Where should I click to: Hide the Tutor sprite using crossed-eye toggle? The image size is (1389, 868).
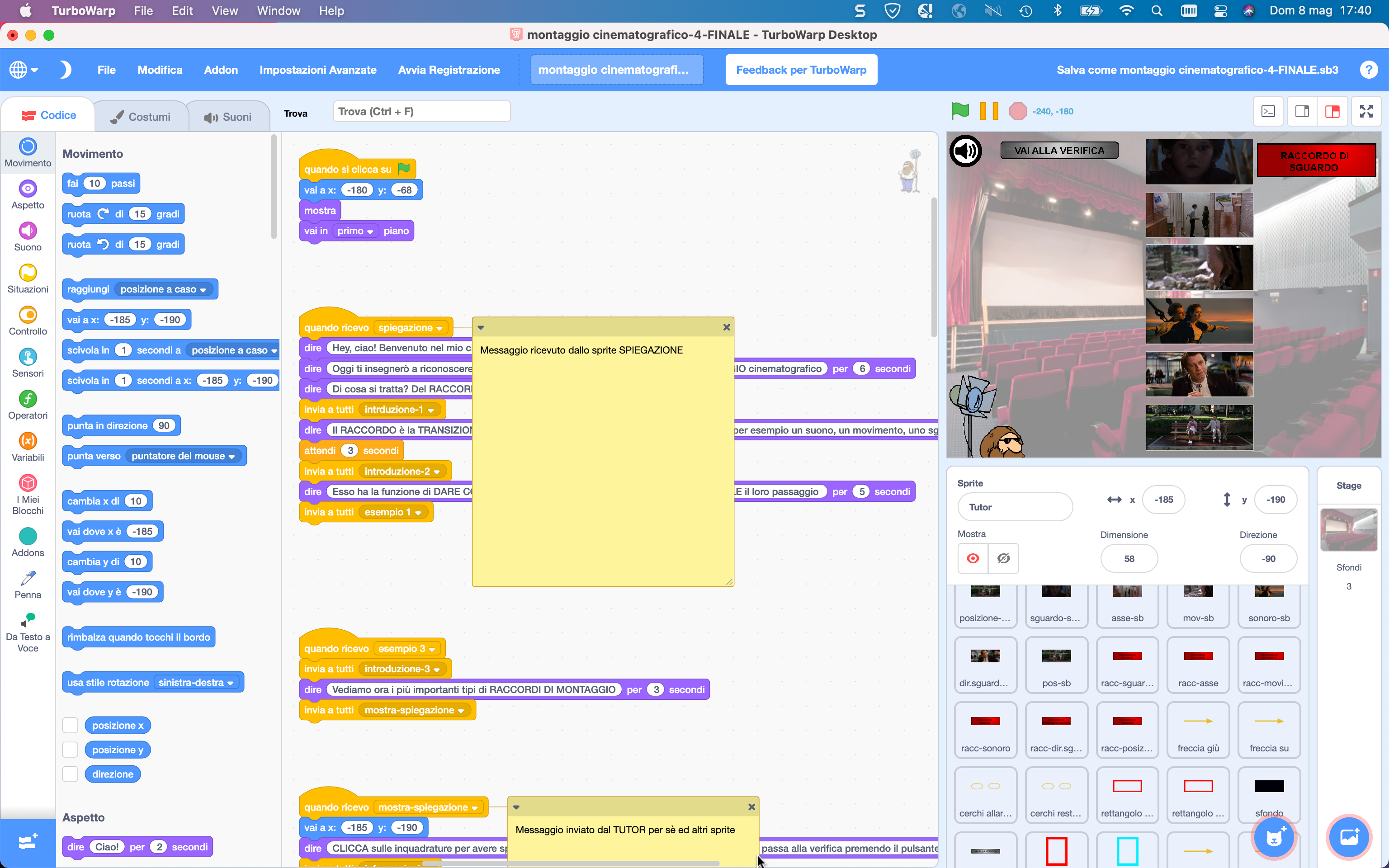[x=1004, y=558]
